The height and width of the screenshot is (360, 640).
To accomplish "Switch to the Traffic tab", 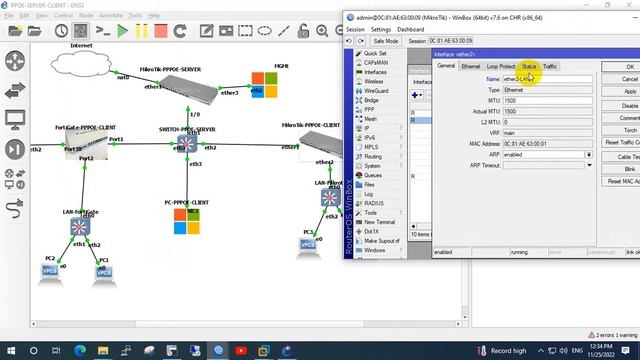I will coord(549,67).
